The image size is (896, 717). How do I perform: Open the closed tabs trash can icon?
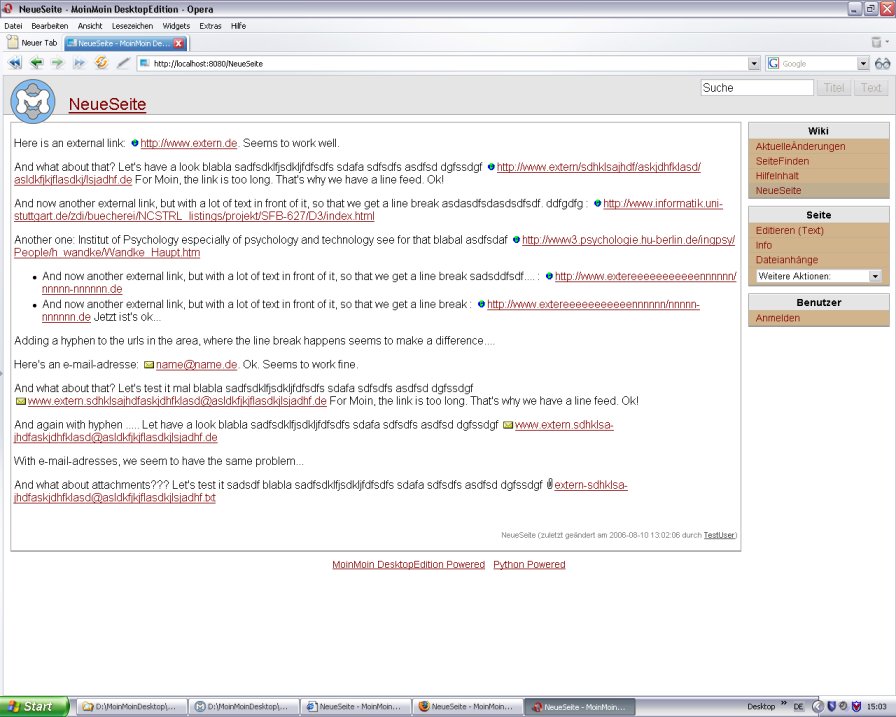tap(877, 43)
